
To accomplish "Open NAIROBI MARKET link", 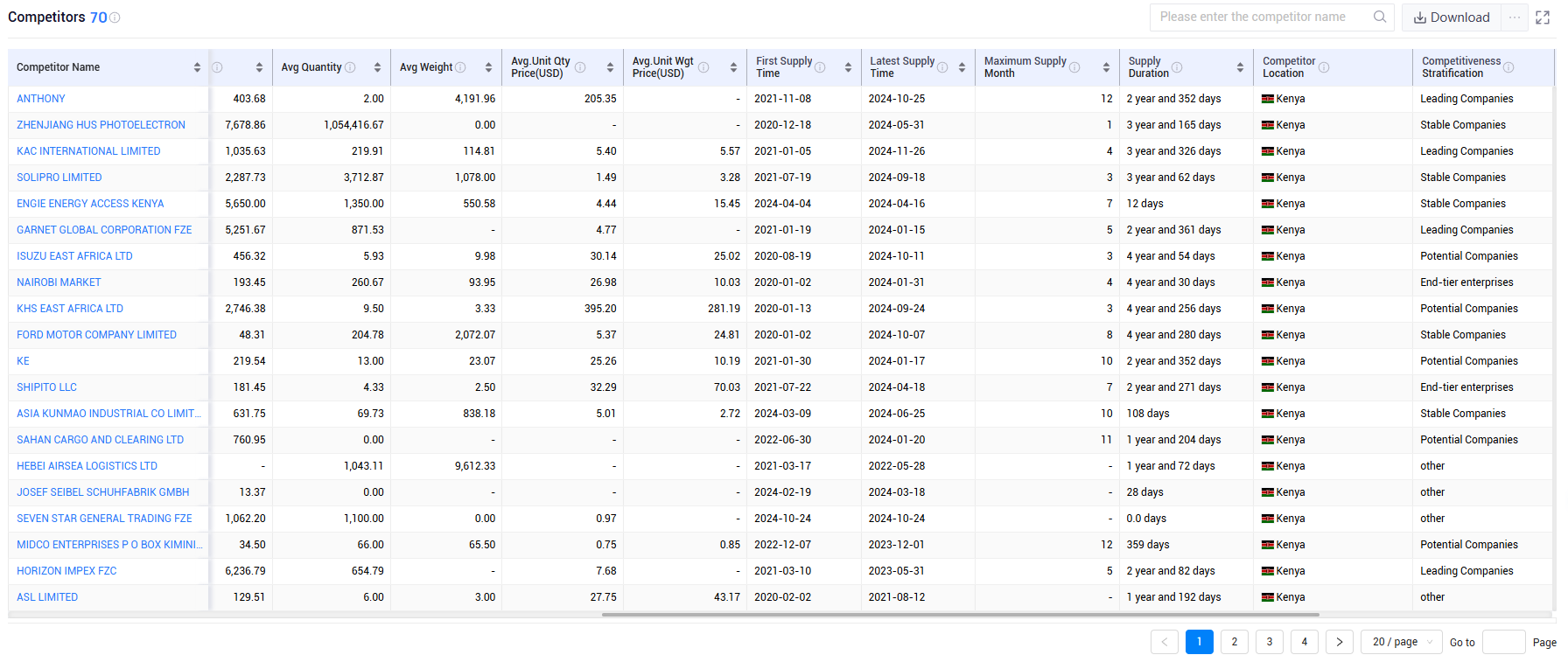I will click(59, 282).
